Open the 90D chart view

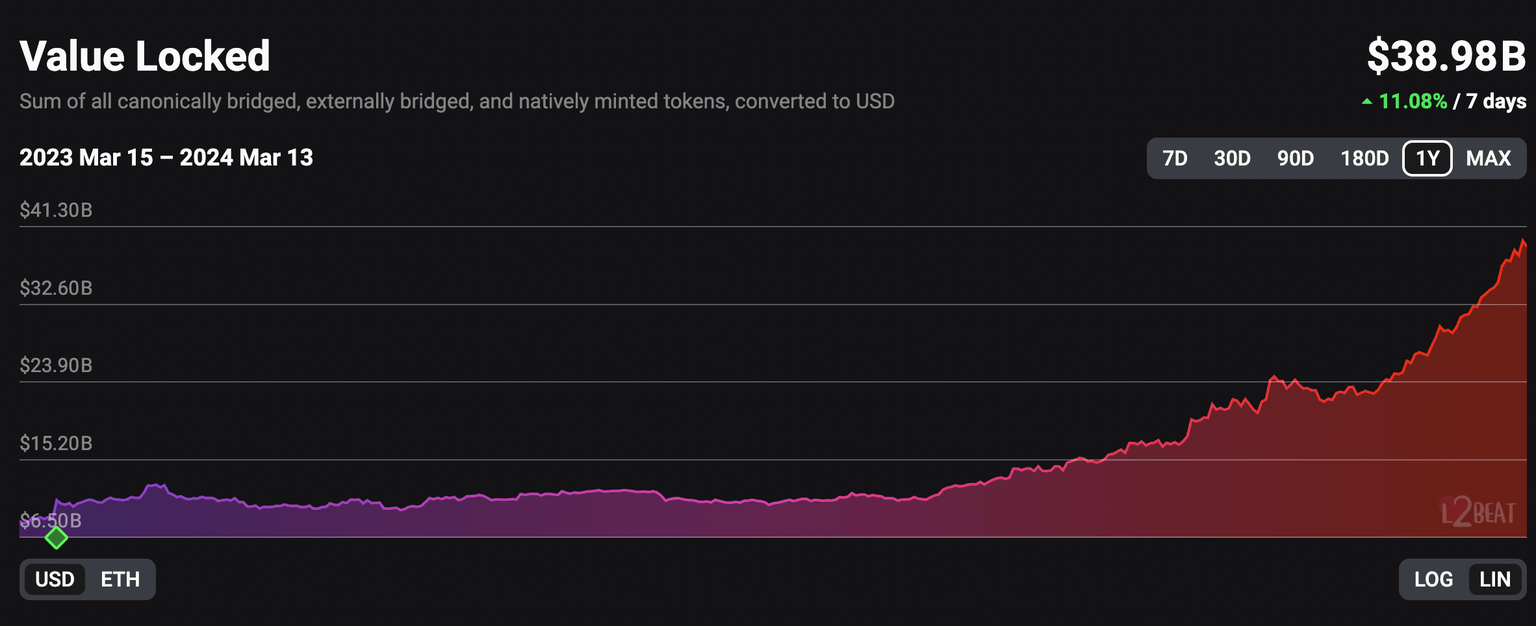click(x=1295, y=158)
